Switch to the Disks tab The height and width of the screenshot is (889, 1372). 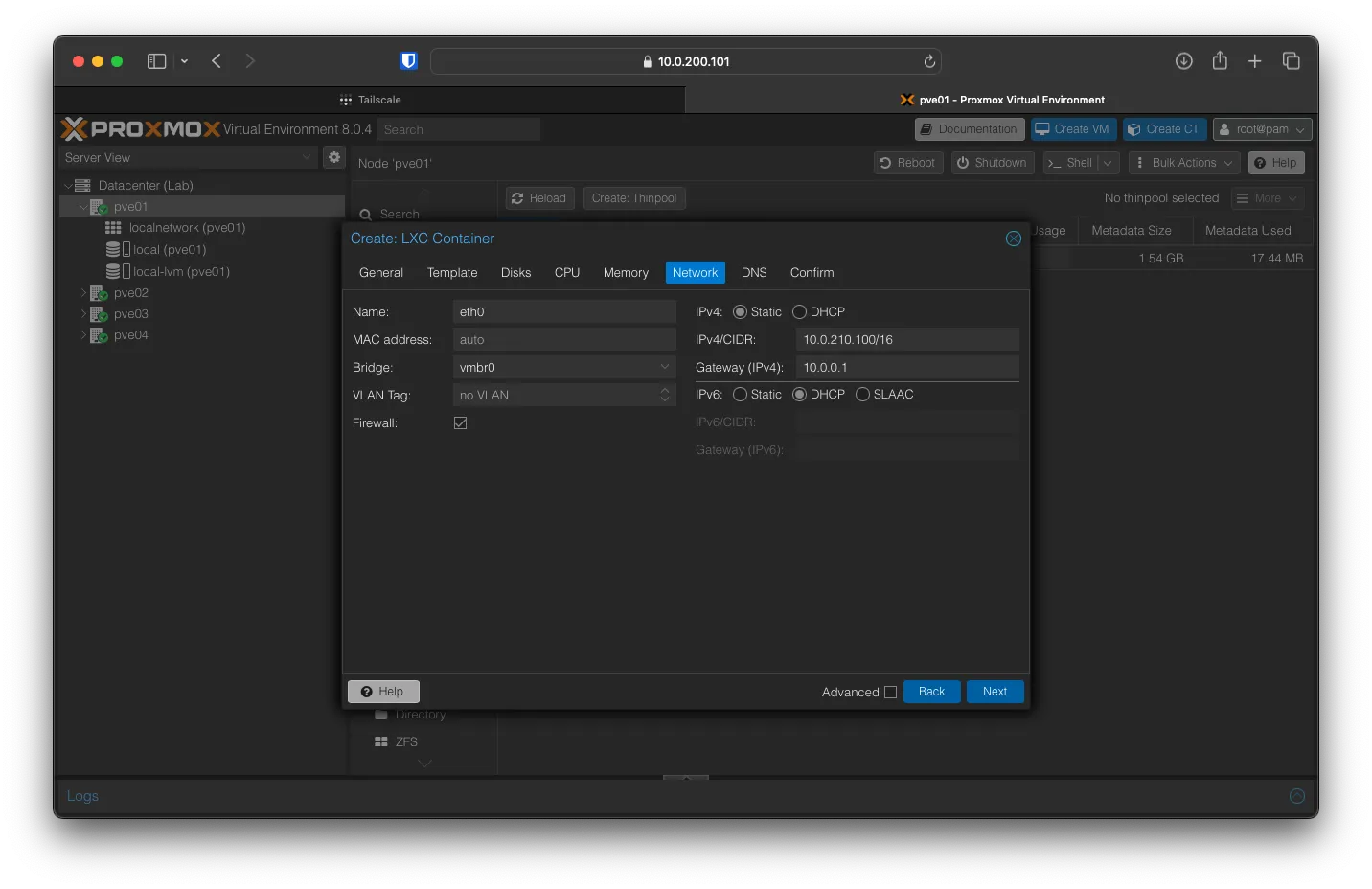pos(515,273)
